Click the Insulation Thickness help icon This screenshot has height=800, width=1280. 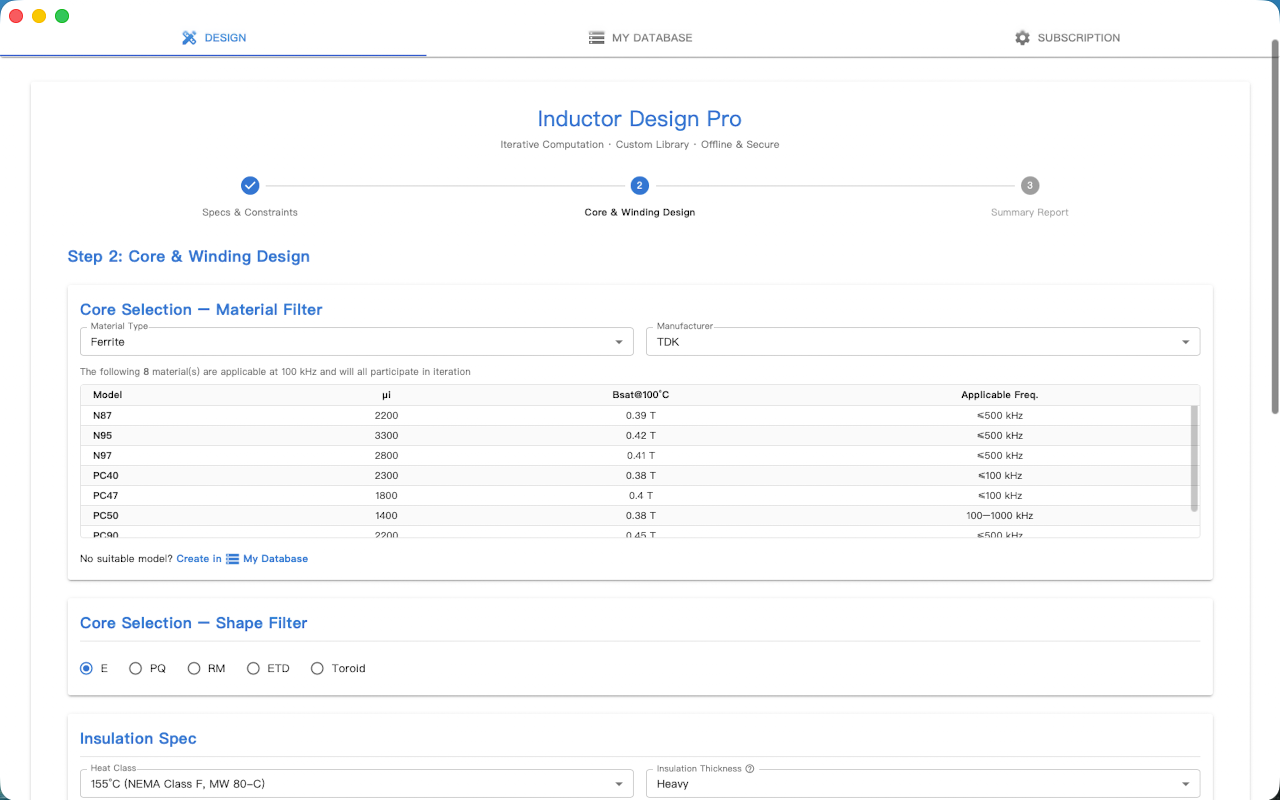(750, 769)
